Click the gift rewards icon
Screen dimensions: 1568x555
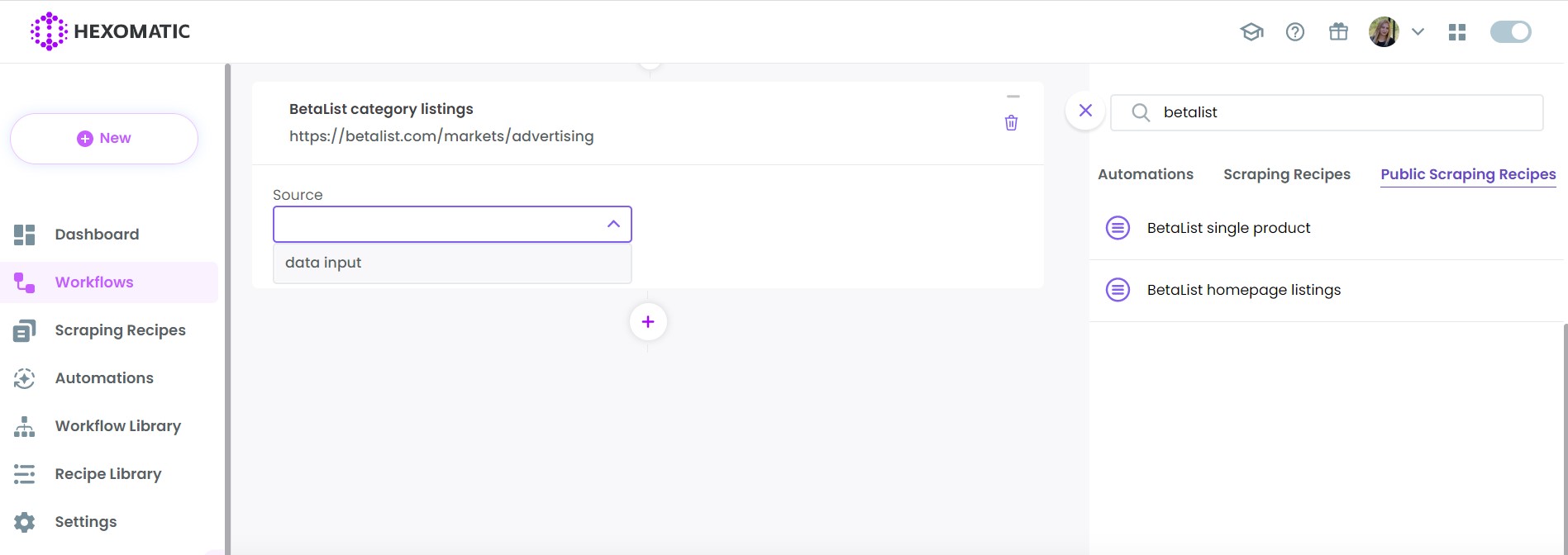1338,31
